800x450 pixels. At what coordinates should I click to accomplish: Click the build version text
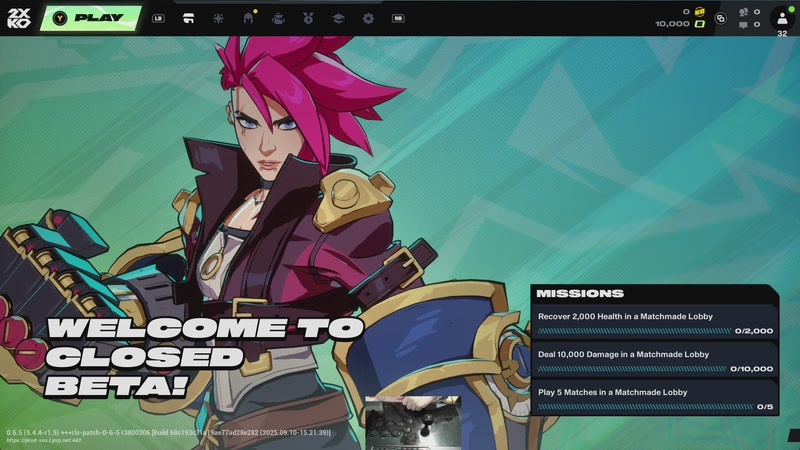168,433
